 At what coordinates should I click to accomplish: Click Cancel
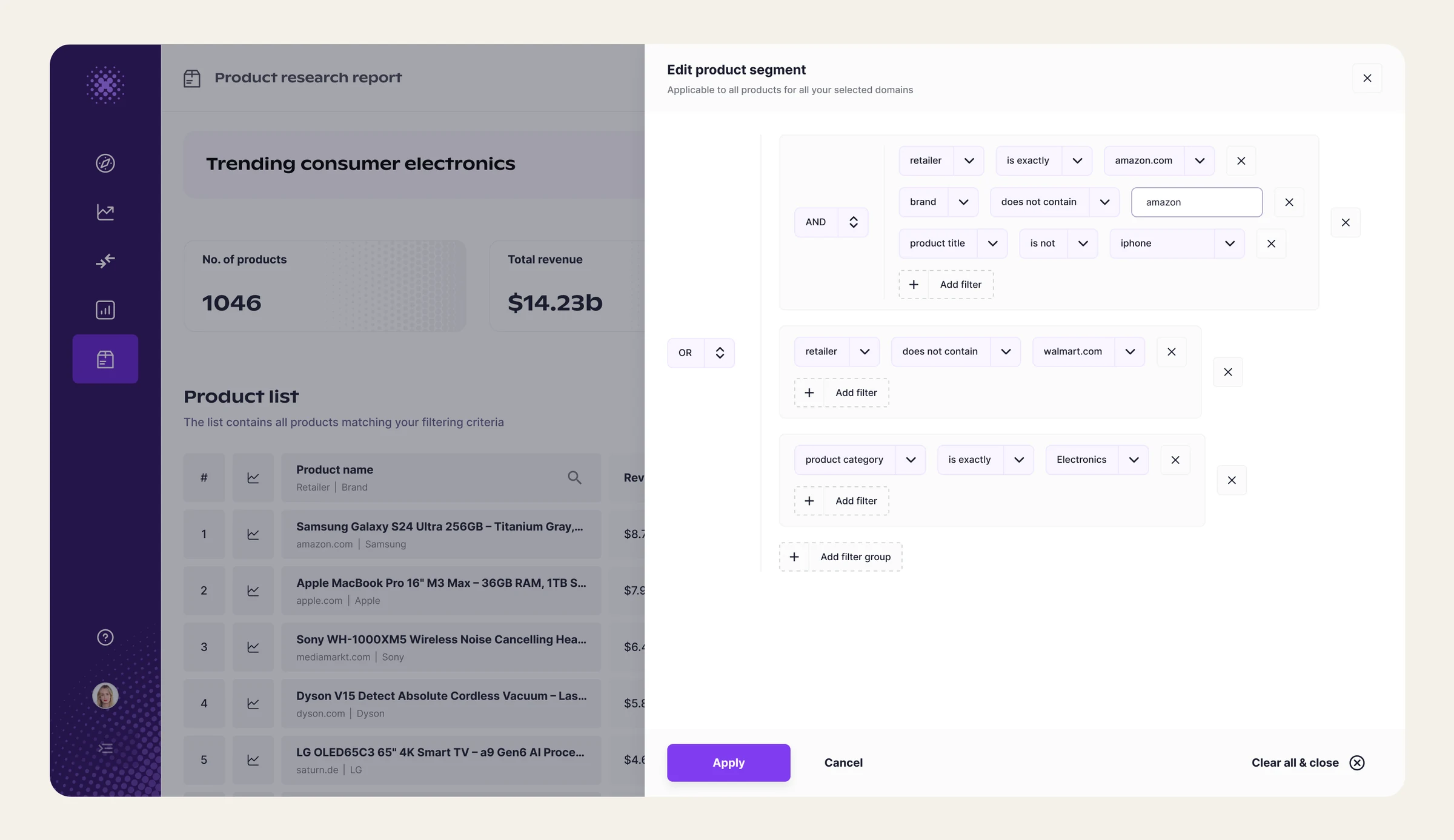pos(843,763)
